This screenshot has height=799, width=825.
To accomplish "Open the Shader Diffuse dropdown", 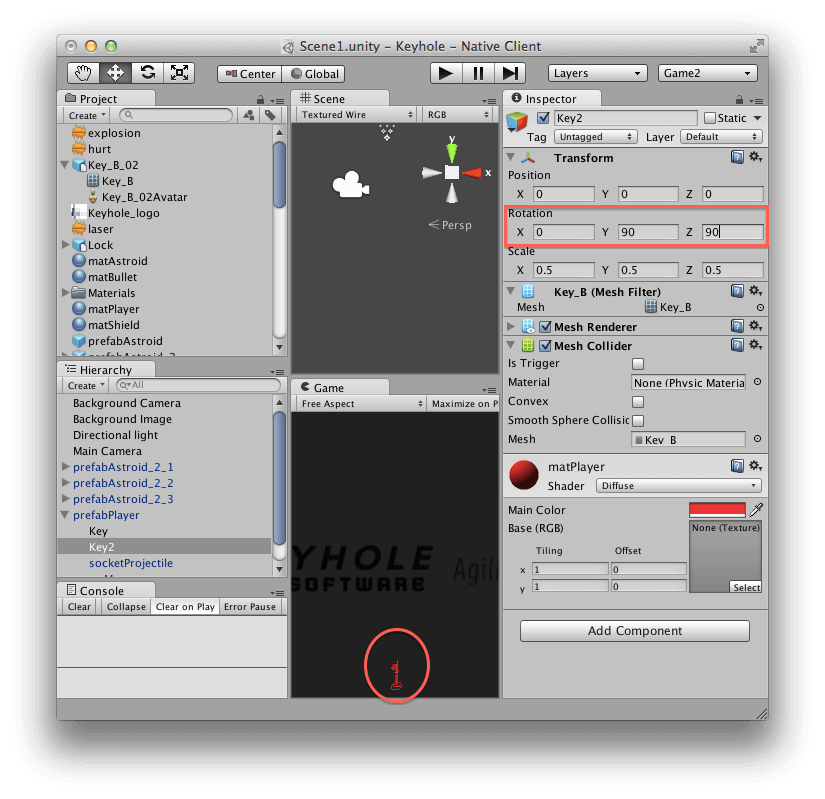I will click(678, 486).
